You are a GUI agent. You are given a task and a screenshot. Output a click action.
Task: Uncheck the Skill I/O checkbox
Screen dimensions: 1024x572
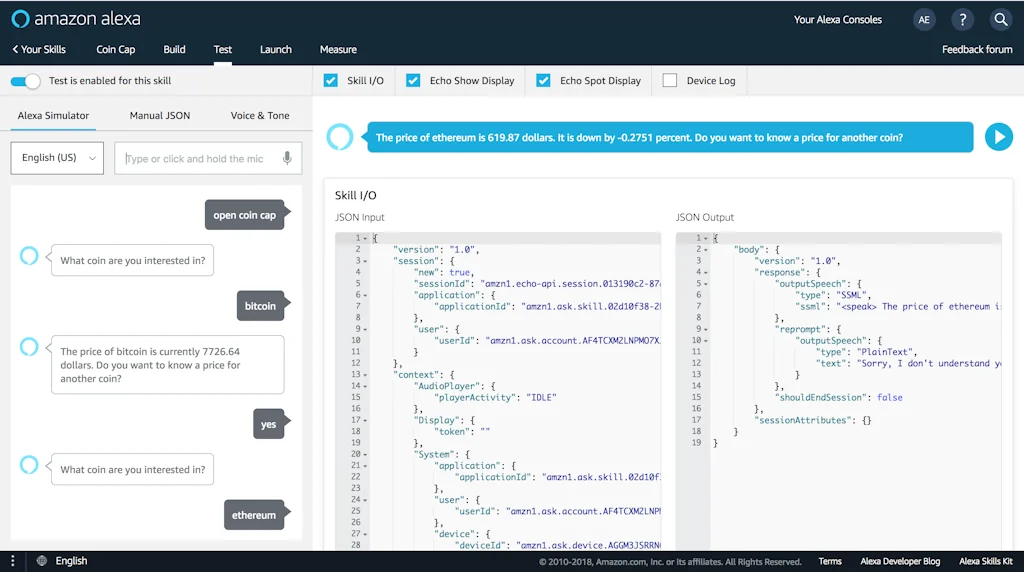pyautogui.click(x=331, y=81)
